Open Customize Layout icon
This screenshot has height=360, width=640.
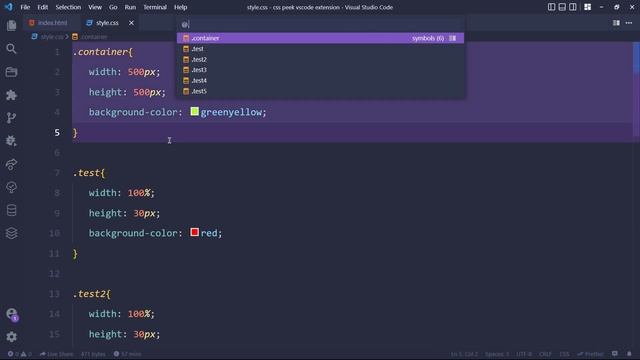(587, 7)
